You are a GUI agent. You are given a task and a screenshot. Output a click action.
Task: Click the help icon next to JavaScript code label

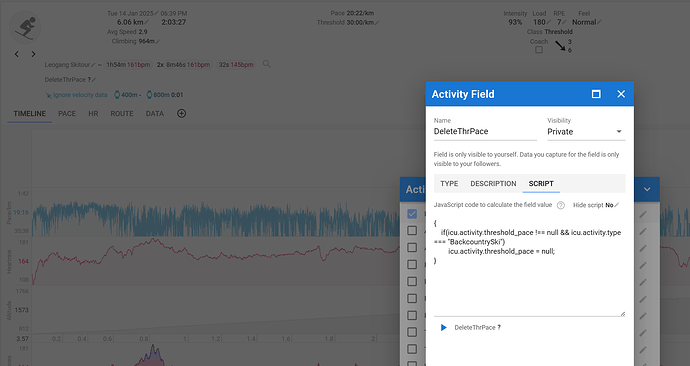(561, 205)
